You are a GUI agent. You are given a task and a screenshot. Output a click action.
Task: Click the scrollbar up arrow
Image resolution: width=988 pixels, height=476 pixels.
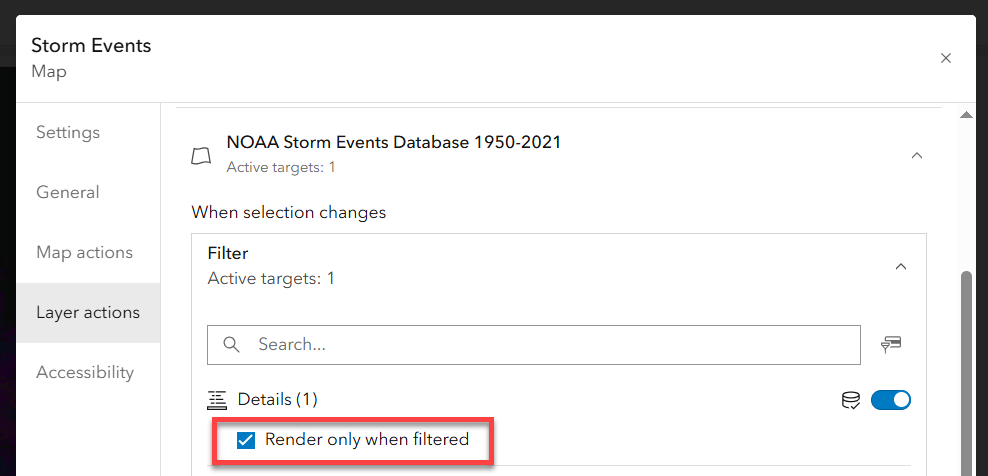tap(966, 115)
